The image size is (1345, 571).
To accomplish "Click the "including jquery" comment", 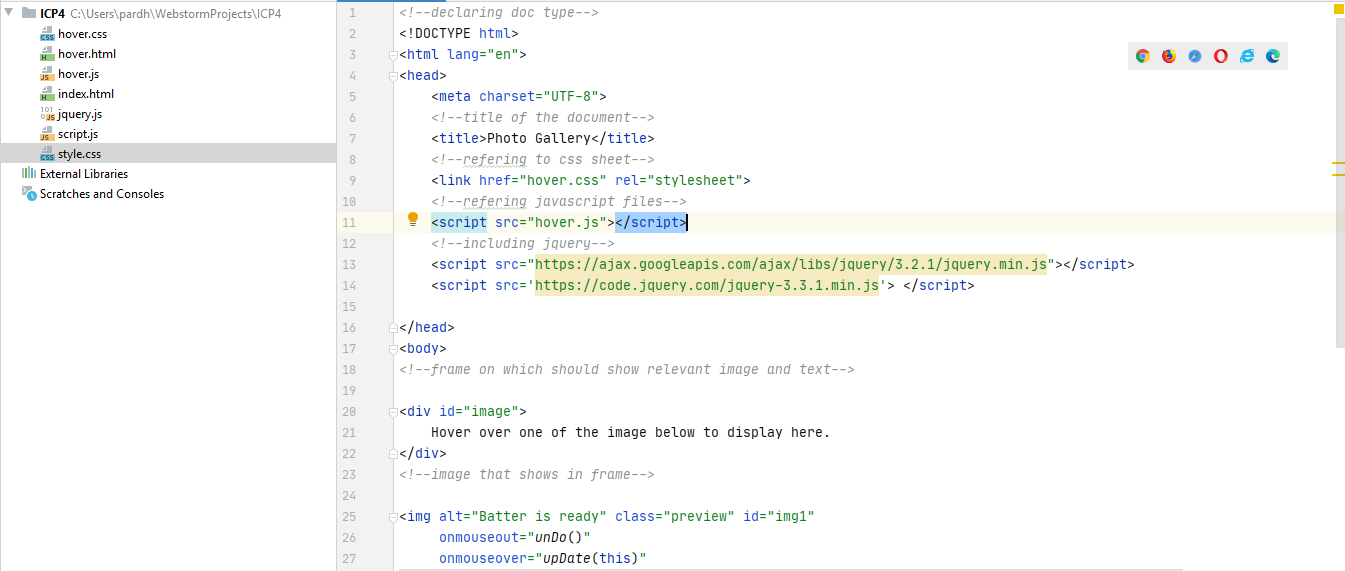I will point(523,243).
